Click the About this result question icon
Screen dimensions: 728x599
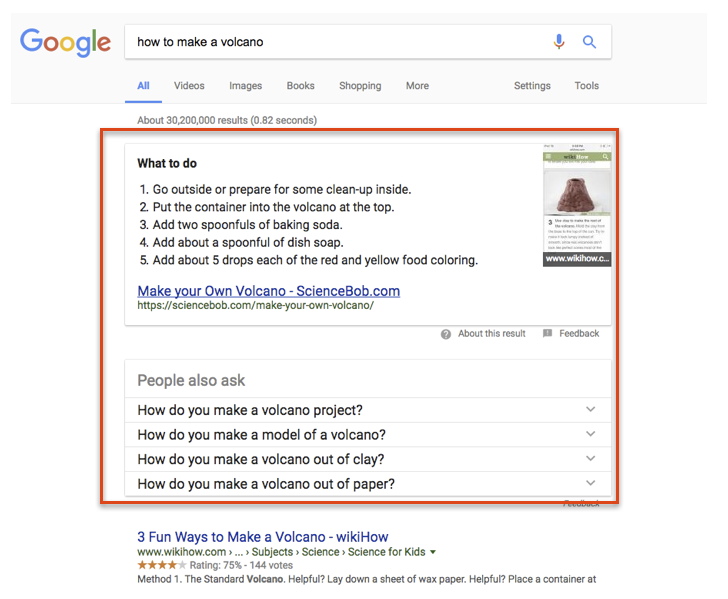446,334
